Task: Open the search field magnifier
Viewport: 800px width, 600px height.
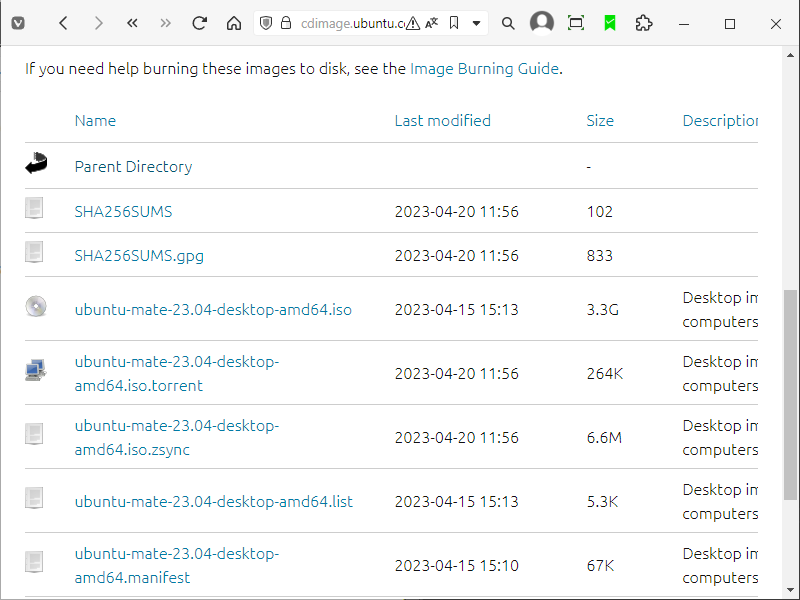Action: [508, 23]
